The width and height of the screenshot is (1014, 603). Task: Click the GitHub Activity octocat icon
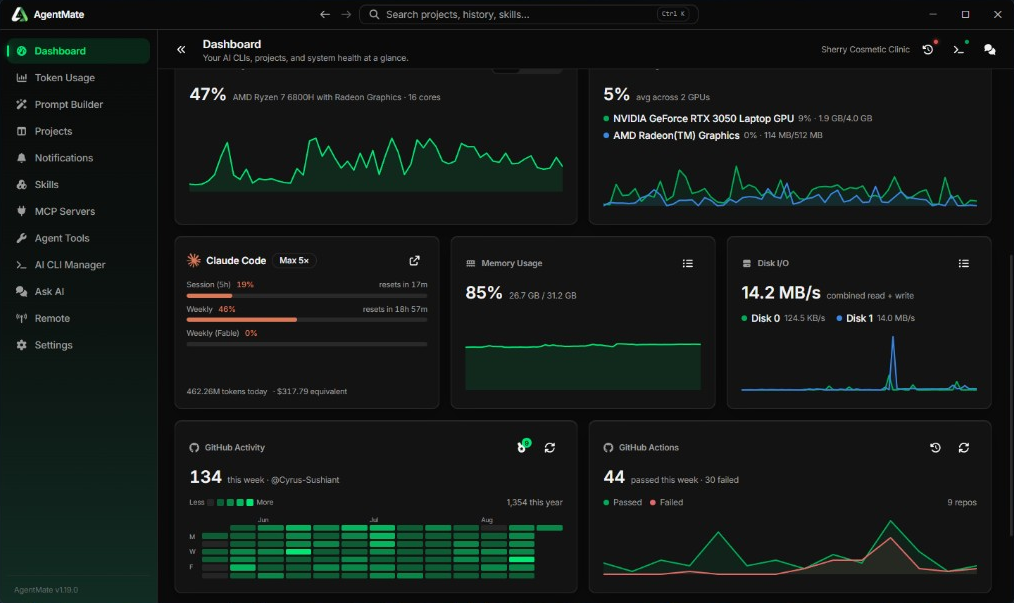(194, 448)
